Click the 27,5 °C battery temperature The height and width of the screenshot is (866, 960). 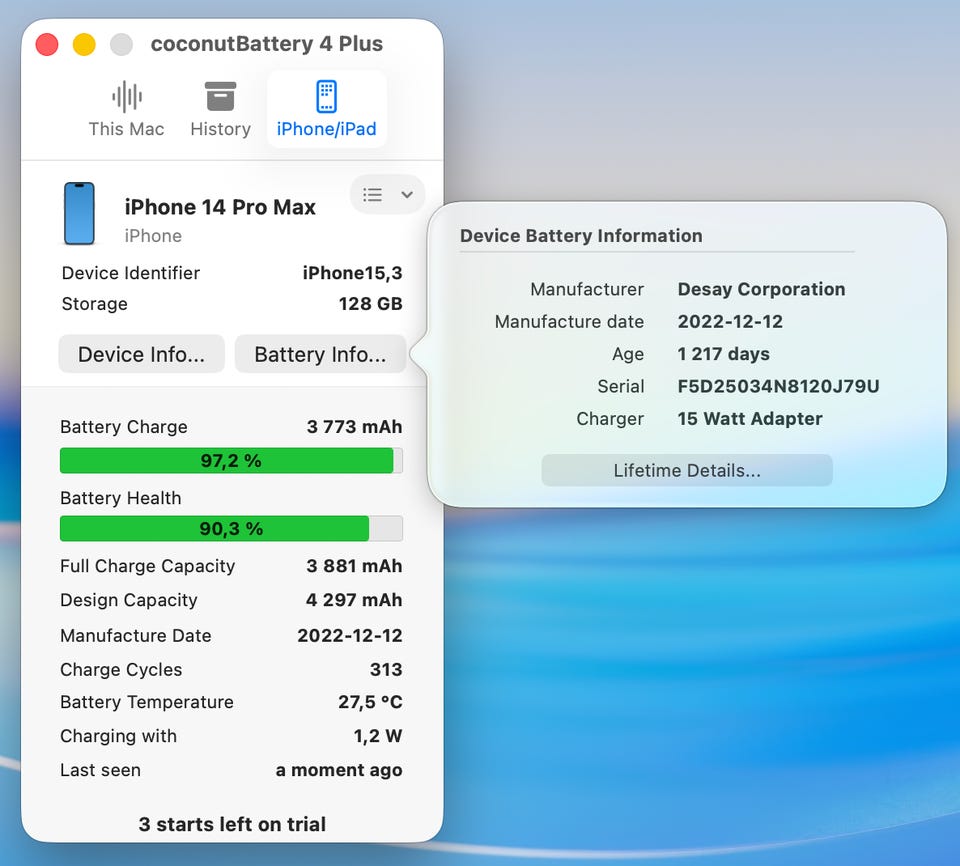pos(370,702)
